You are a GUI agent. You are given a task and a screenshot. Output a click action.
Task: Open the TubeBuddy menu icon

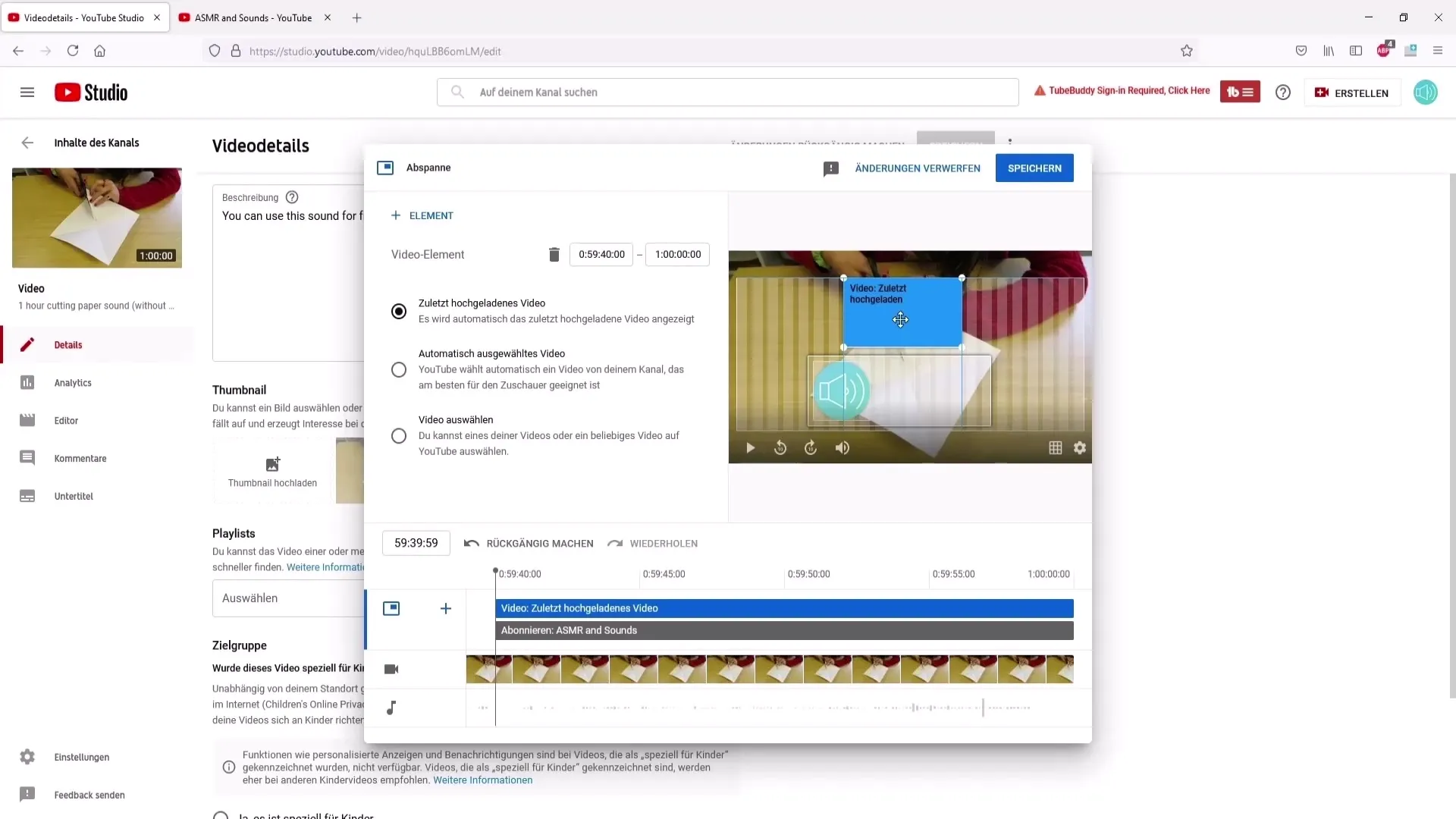1240,92
